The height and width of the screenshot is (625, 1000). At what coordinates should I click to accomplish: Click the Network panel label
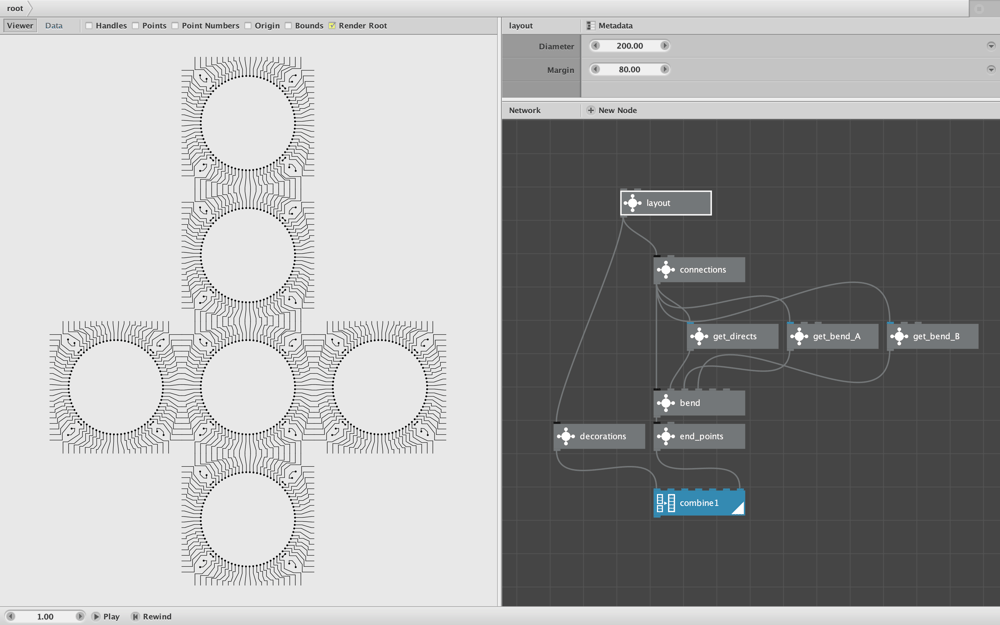[x=524, y=110]
